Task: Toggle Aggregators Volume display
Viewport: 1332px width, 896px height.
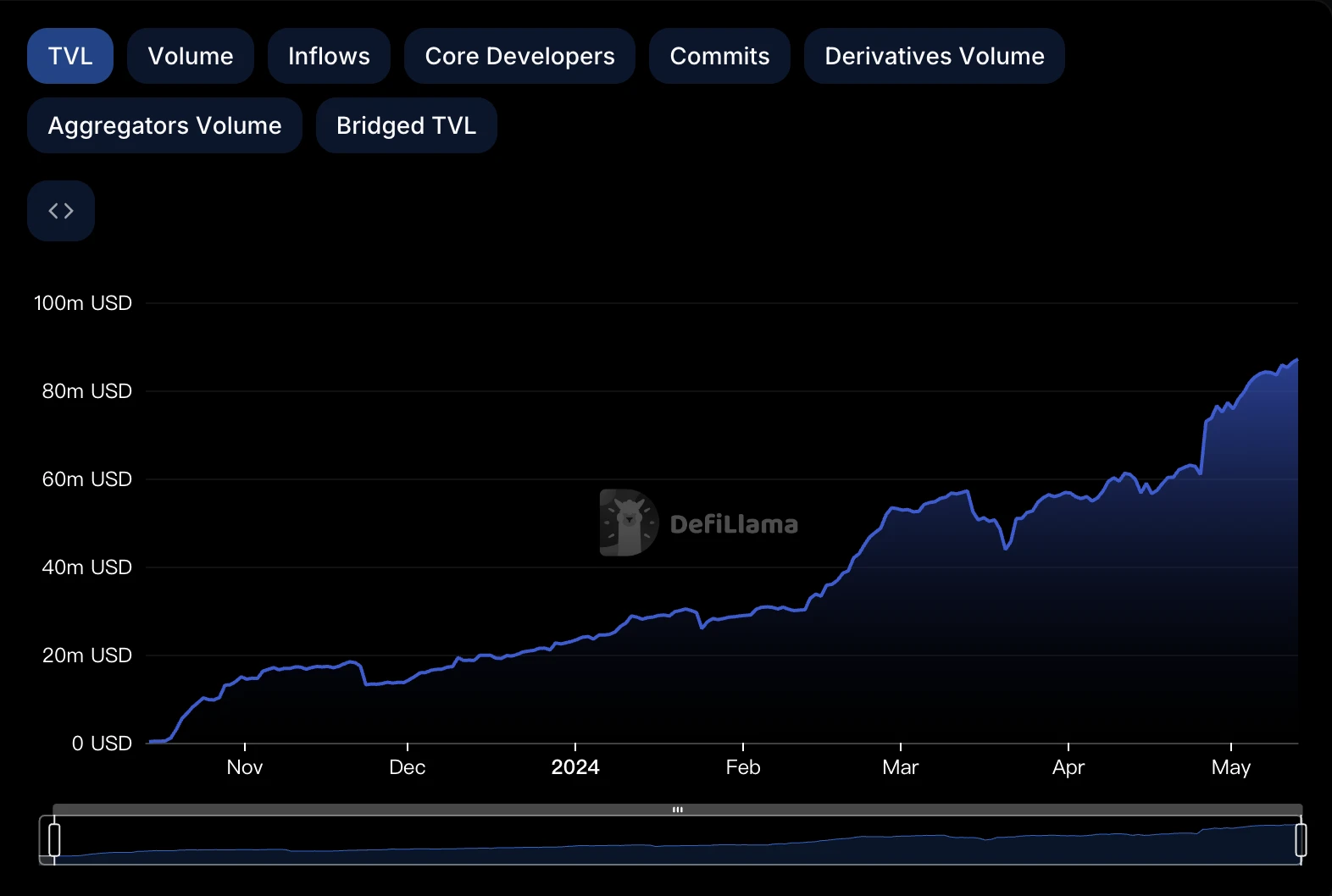Action: pos(164,125)
